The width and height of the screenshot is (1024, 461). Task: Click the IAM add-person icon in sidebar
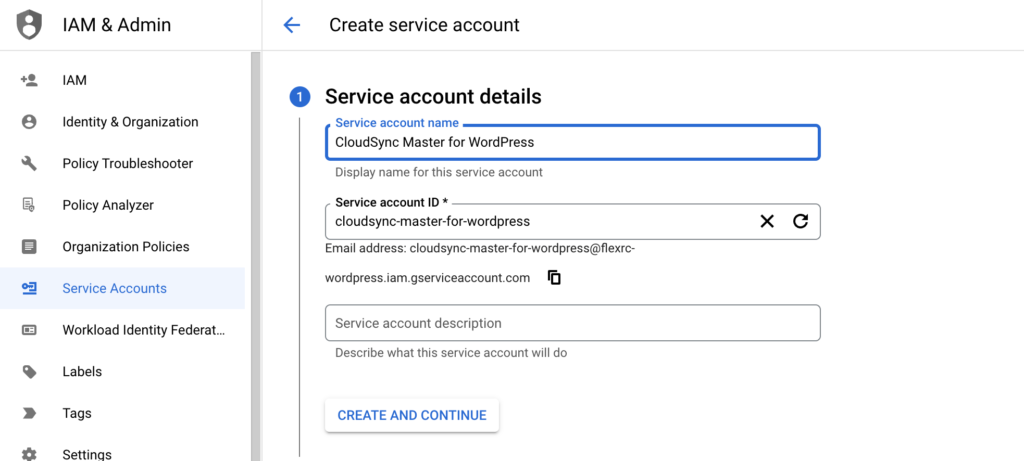tap(29, 80)
